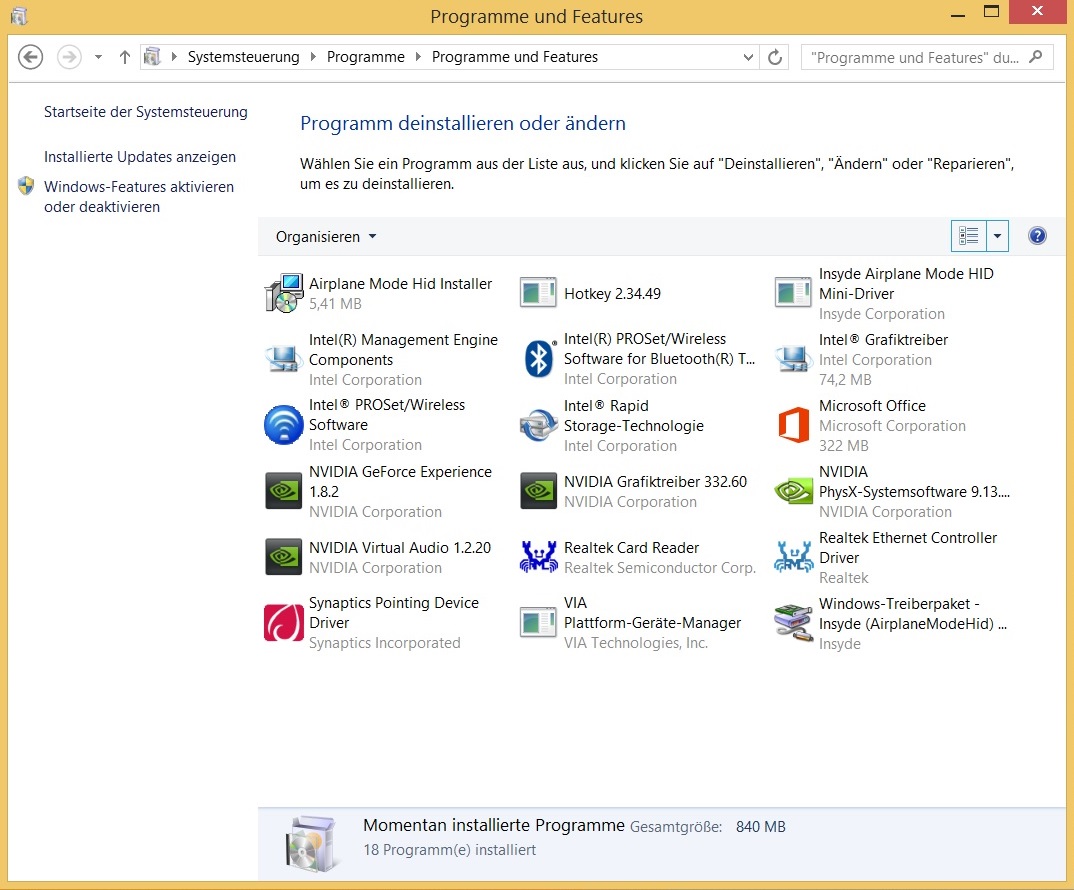Select the NVIDIA Virtual Audio 1.2.20 name
Viewport: 1074px width, 890px height.
tap(400, 548)
